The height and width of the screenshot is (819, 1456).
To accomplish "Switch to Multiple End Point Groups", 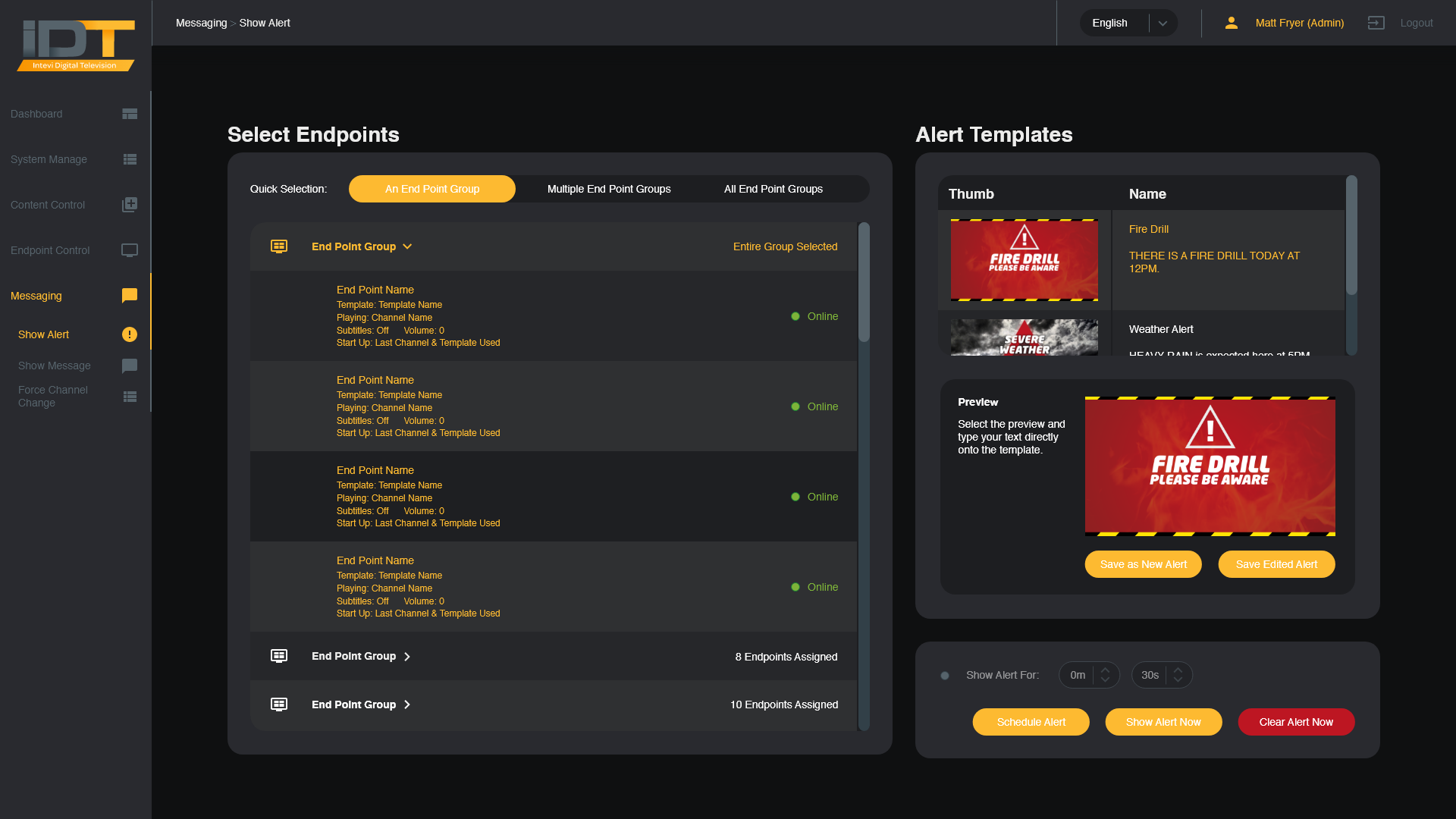I will pos(609,189).
